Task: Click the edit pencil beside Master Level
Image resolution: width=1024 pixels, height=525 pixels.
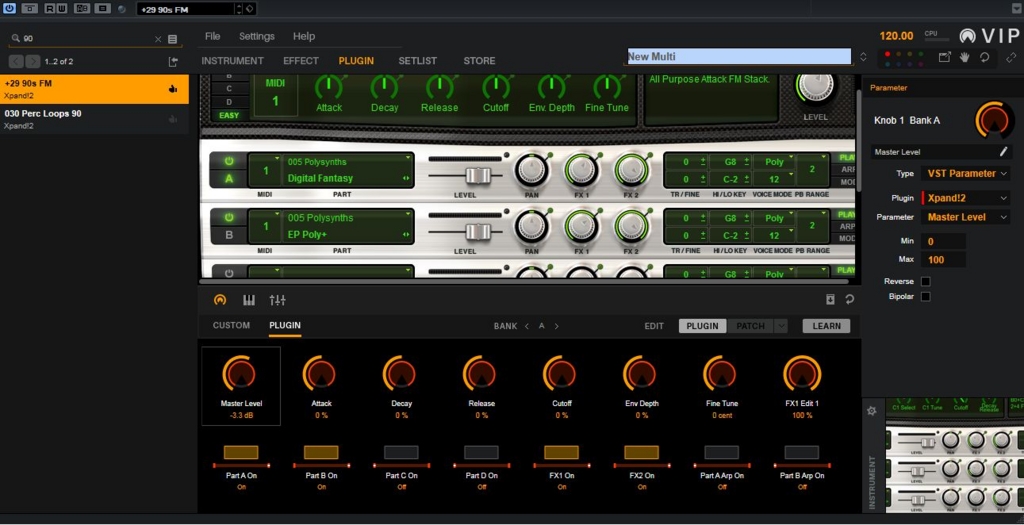Action: click(x=1004, y=152)
